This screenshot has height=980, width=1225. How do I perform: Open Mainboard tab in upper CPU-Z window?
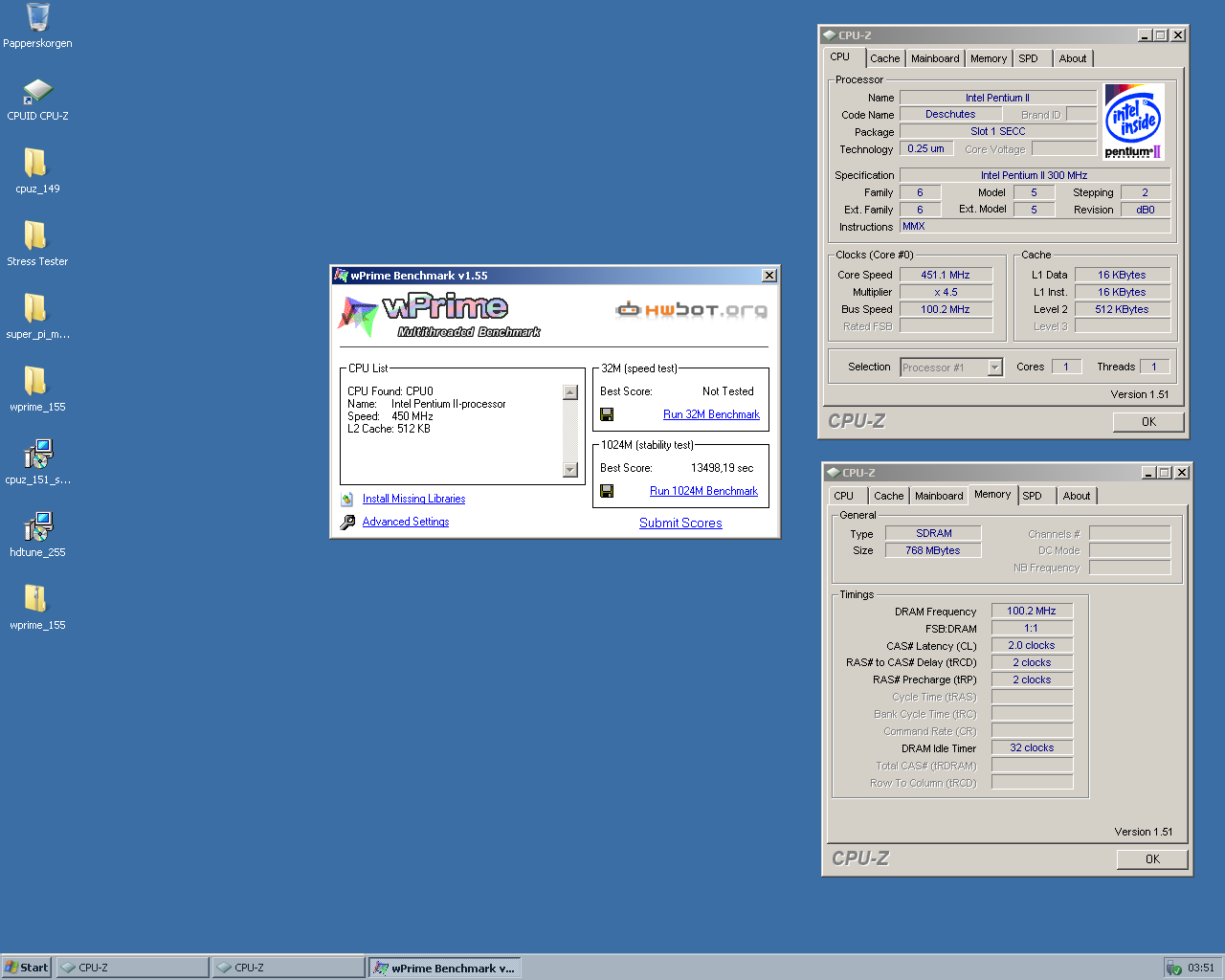pos(935,58)
